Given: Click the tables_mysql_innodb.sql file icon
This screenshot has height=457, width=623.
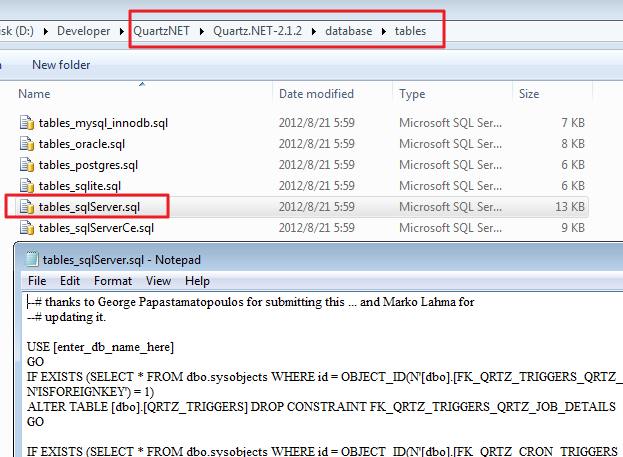Looking at the screenshot, I should coord(27,123).
